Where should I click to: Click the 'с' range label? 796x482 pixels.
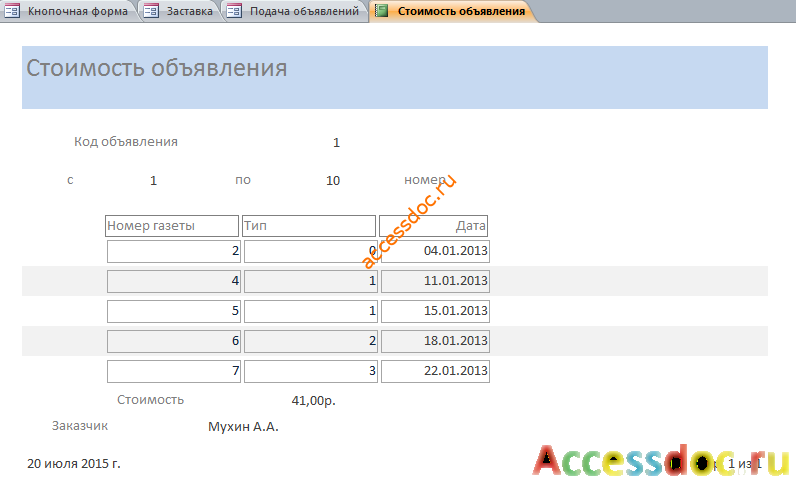click(x=70, y=180)
